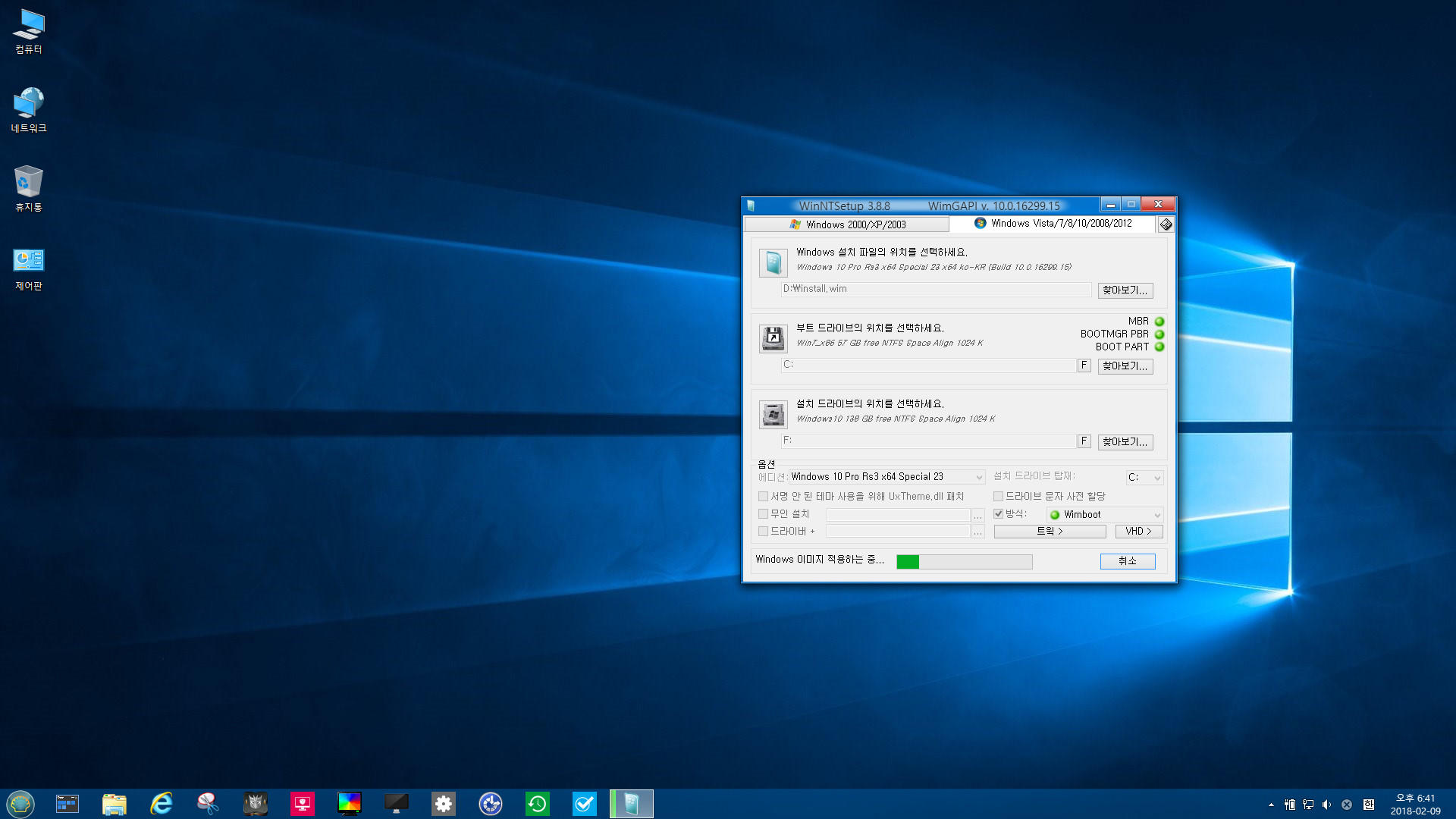Open the 제어판 control panel desktop icon
The width and height of the screenshot is (1456, 819).
[29, 269]
